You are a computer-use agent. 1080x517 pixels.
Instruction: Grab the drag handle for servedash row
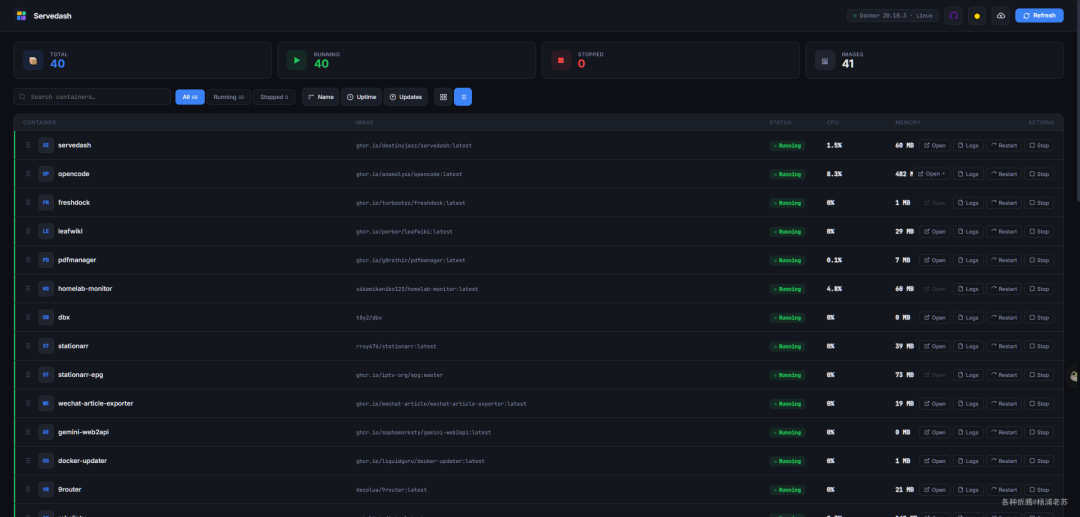pos(28,145)
